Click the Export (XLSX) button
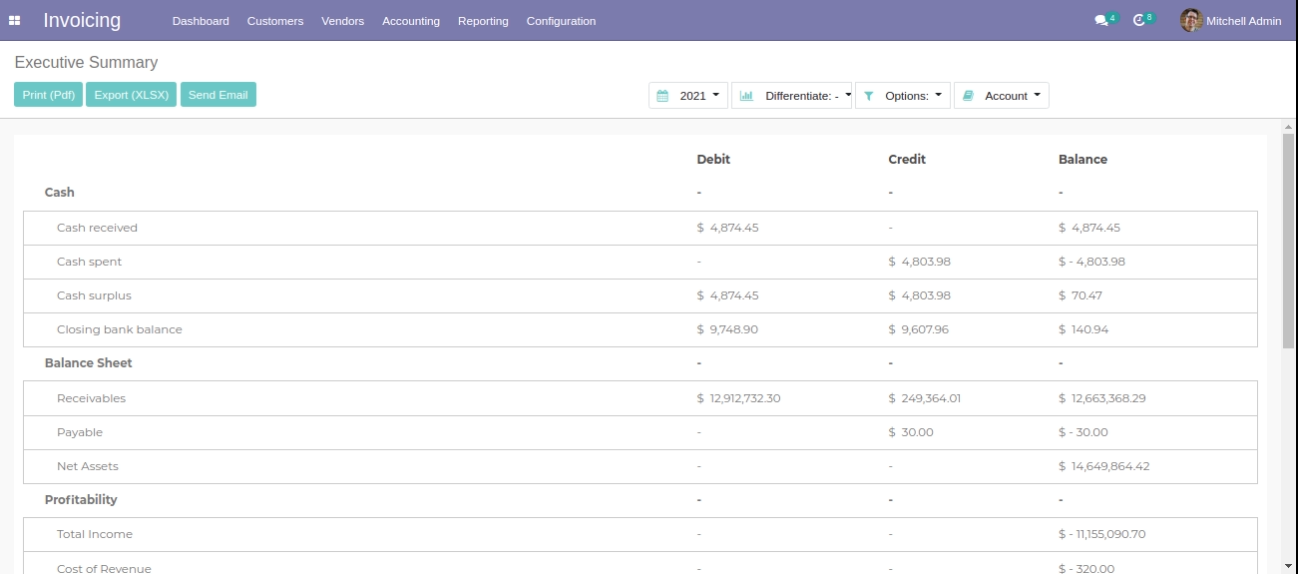The height and width of the screenshot is (574, 1298). (131, 95)
